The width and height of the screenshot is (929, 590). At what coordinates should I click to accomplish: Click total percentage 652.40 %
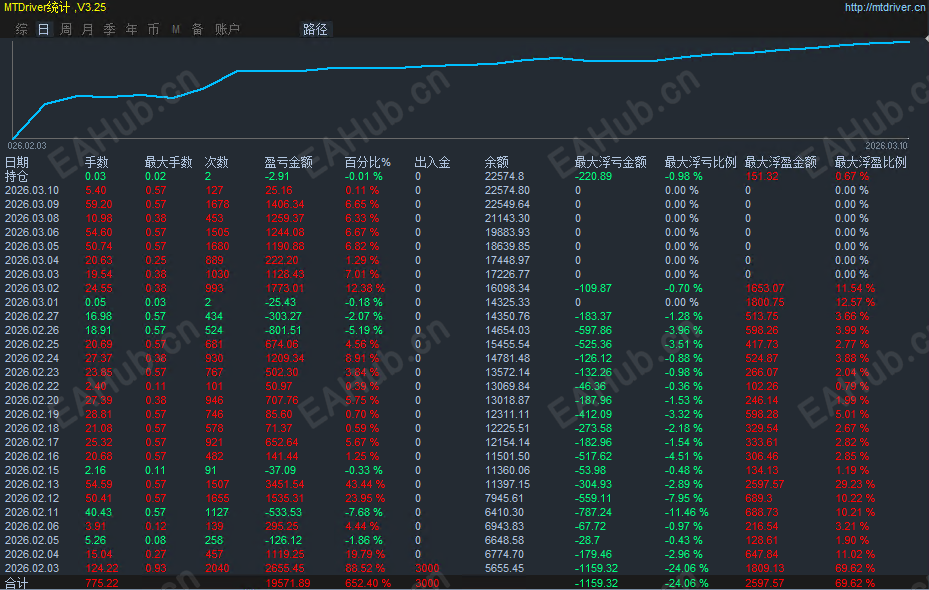(368, 583)
